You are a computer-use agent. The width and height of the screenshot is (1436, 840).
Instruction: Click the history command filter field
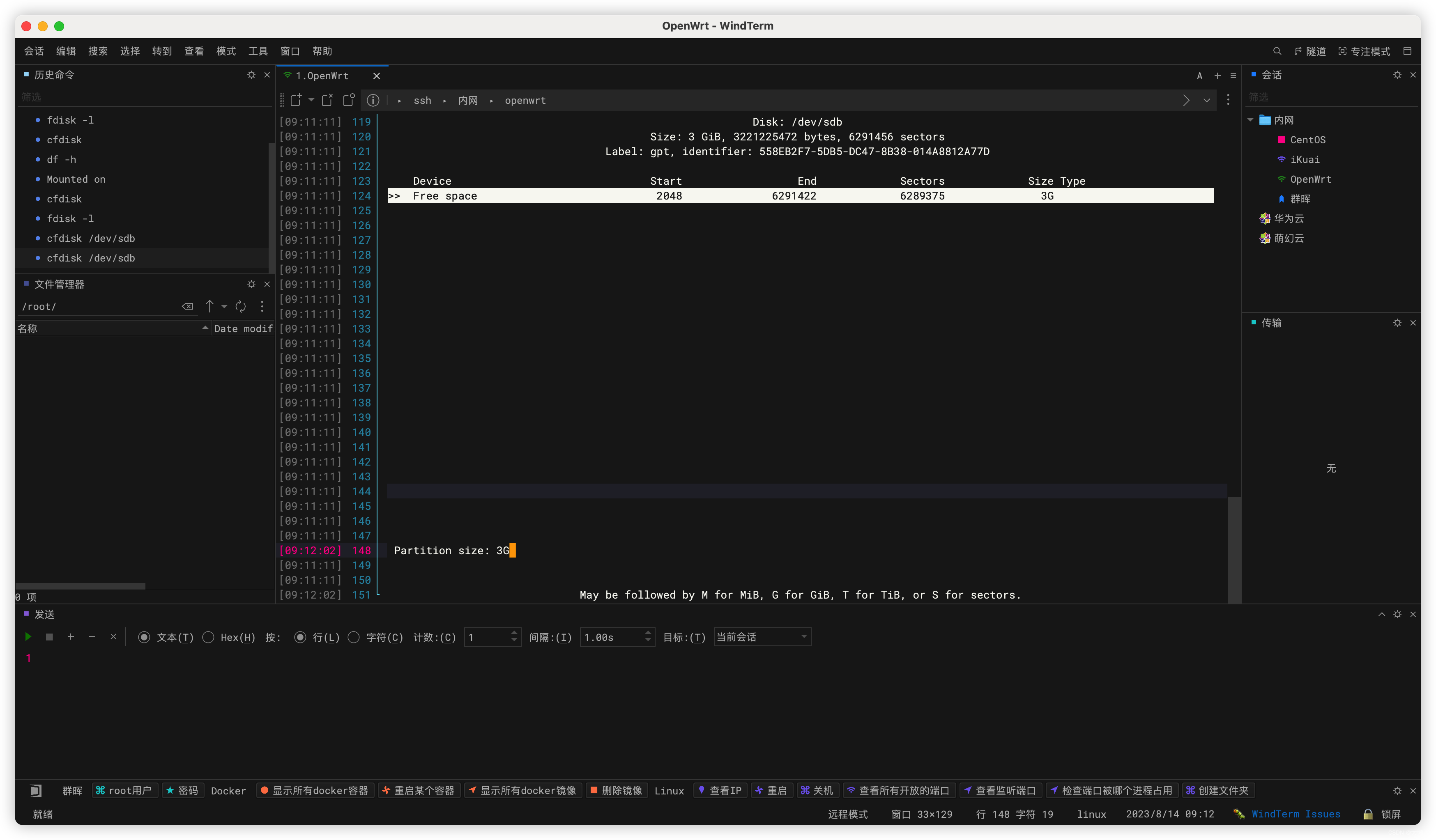(x=143, y=97)
